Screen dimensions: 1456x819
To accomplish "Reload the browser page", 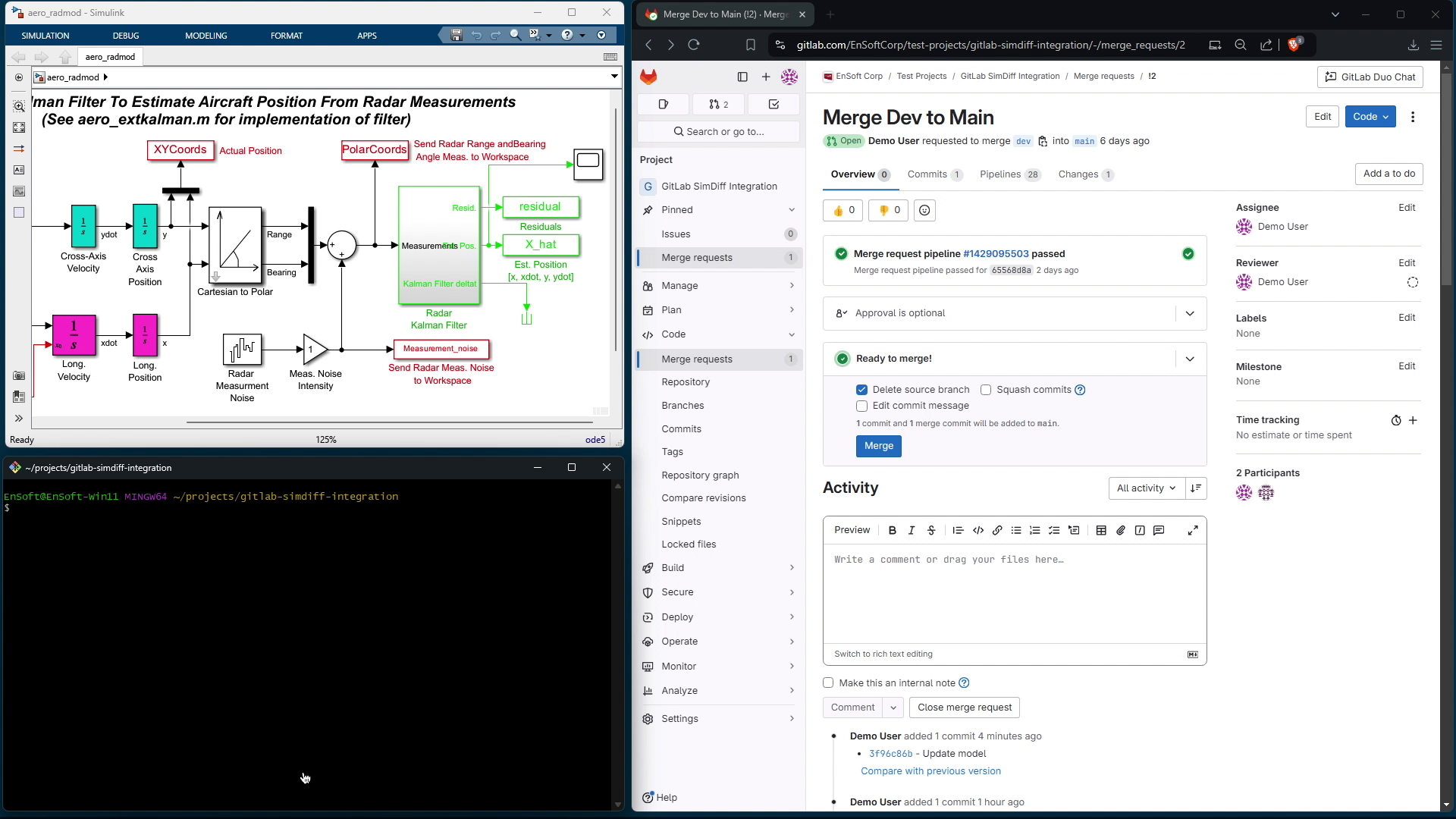I will tap(694, 45).
